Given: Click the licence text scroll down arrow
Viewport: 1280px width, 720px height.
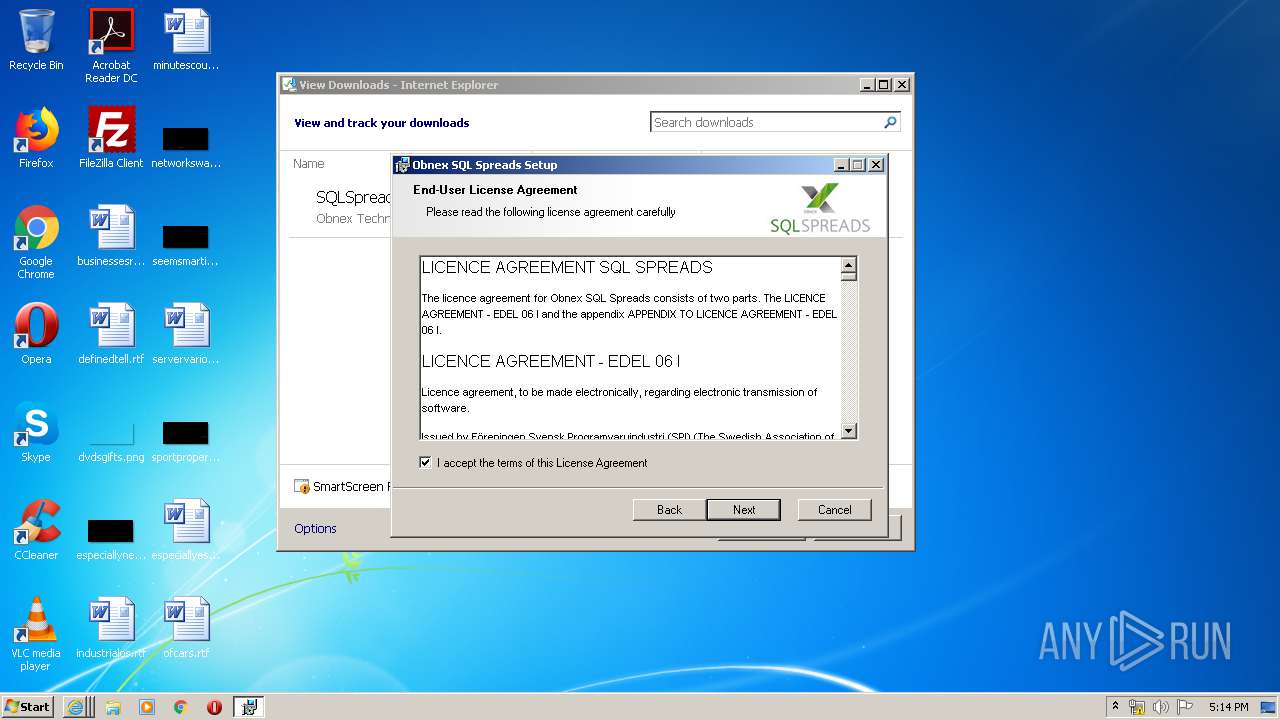Looking at the screenshot, I should pyautogui.click(x=849, y=431).
